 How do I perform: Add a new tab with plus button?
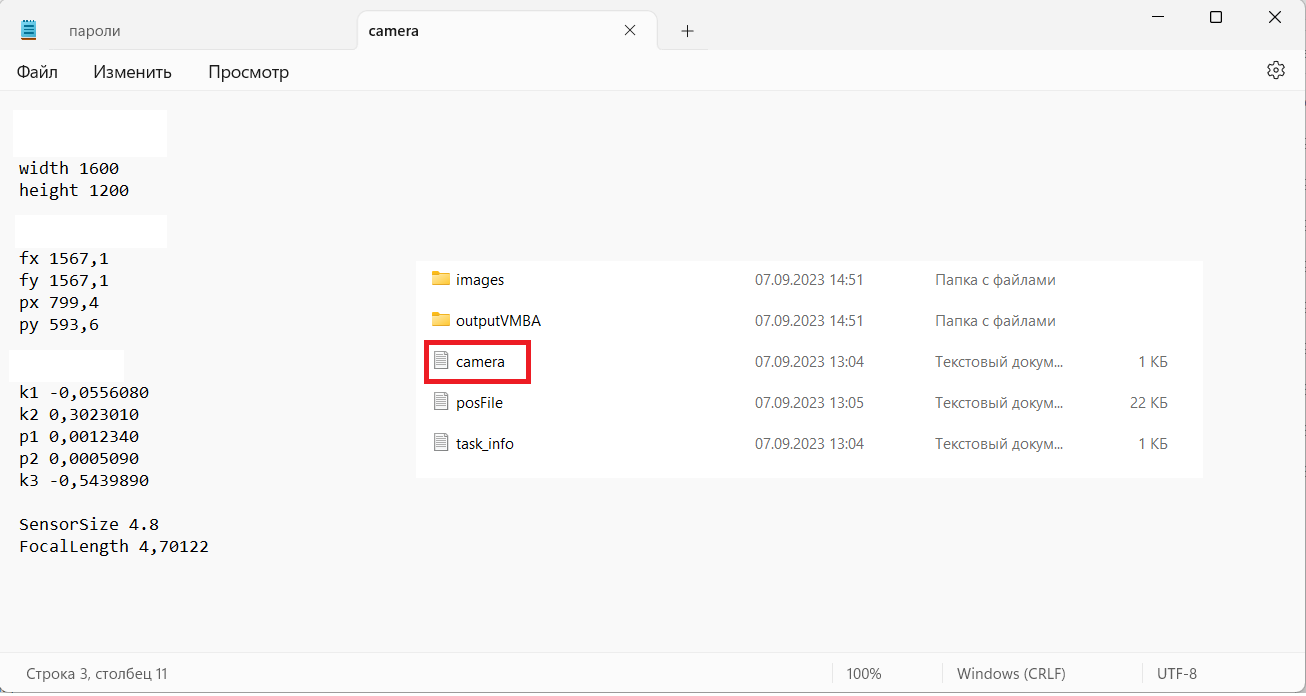coord(687,31)
